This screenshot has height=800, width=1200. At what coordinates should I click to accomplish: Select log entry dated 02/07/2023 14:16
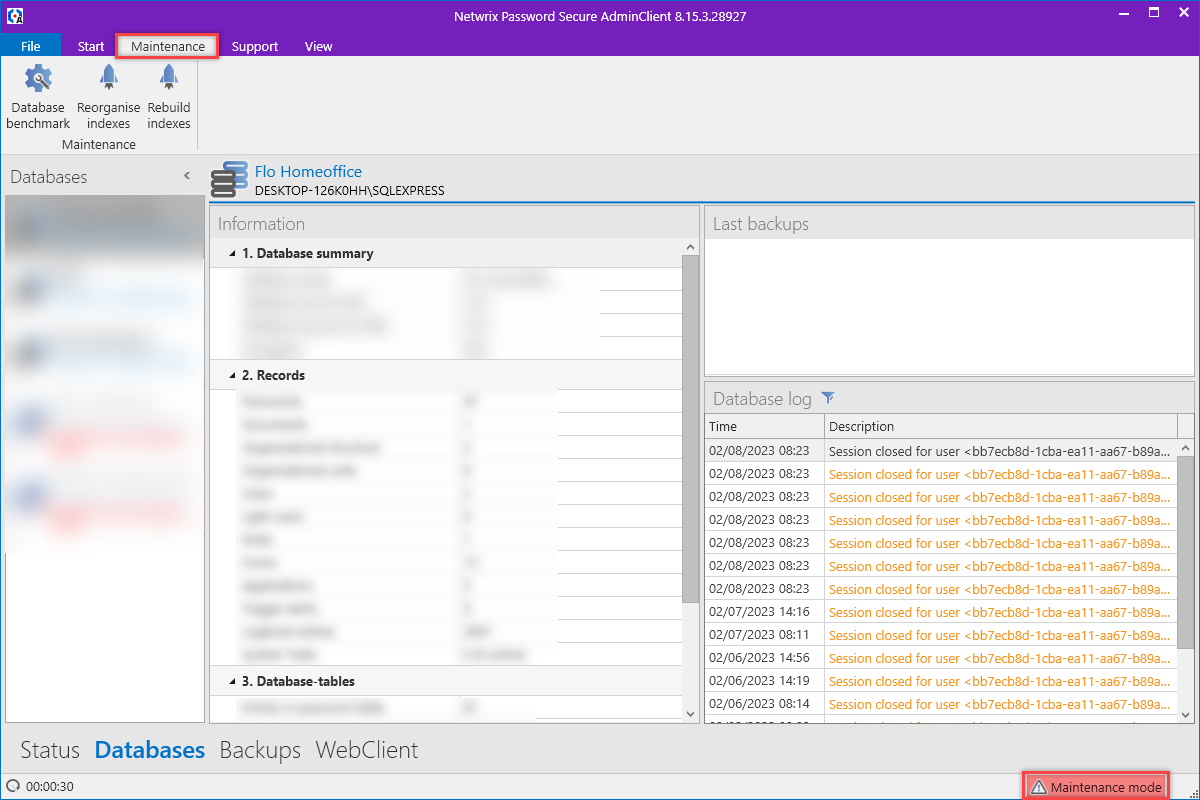tap(941, 612)
